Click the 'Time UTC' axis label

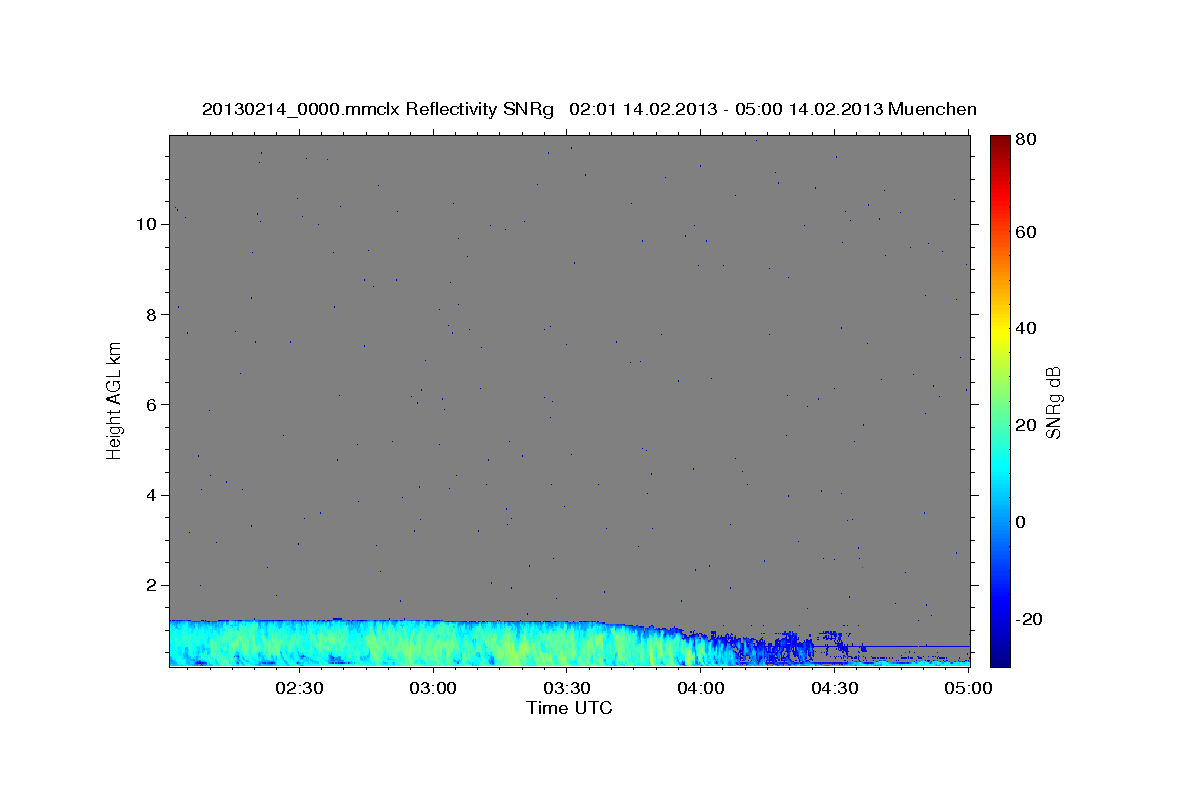coord(569,708)
